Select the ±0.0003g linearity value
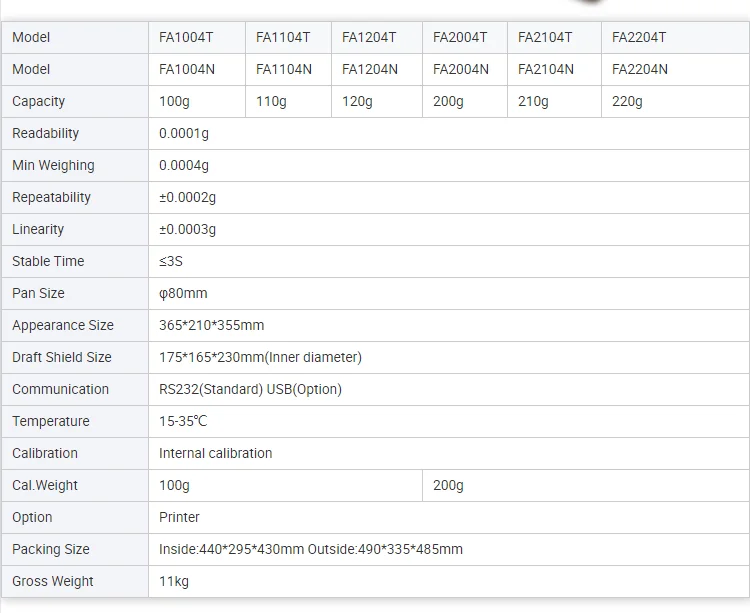750x613 pixels. 187,229
